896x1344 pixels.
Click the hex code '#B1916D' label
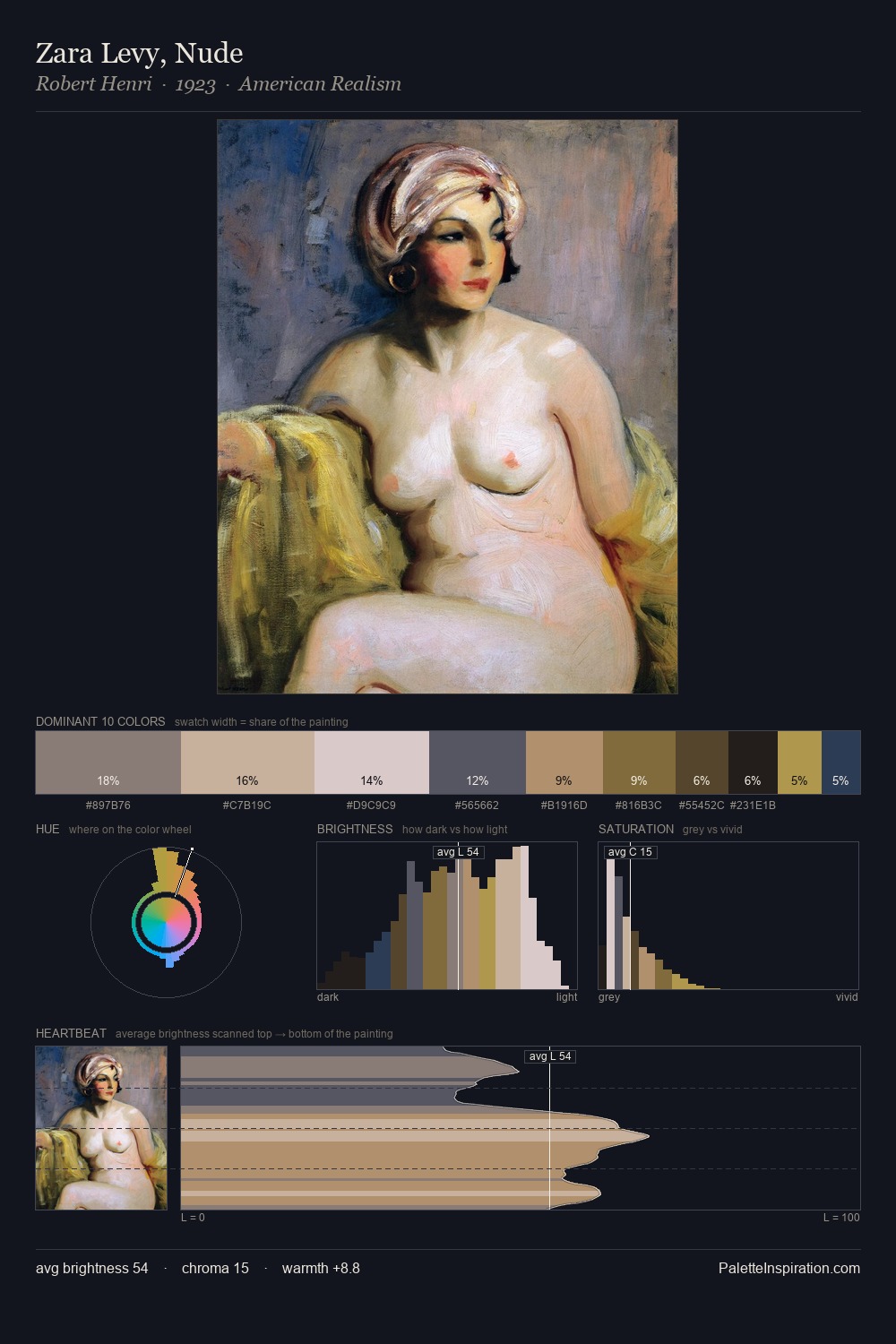[564, 805]
